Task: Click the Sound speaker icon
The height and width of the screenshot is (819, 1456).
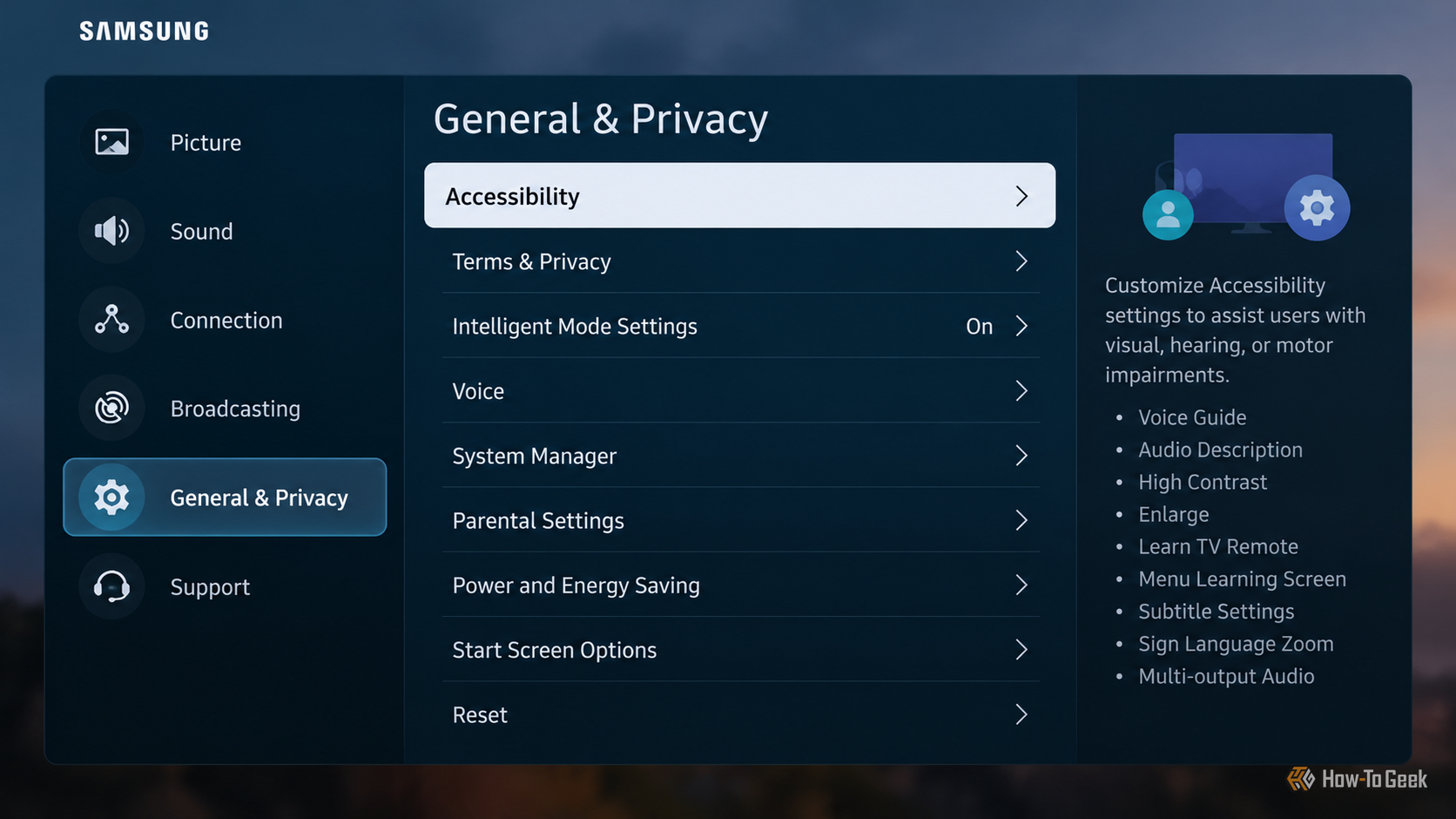Action: tap(111, 231)
